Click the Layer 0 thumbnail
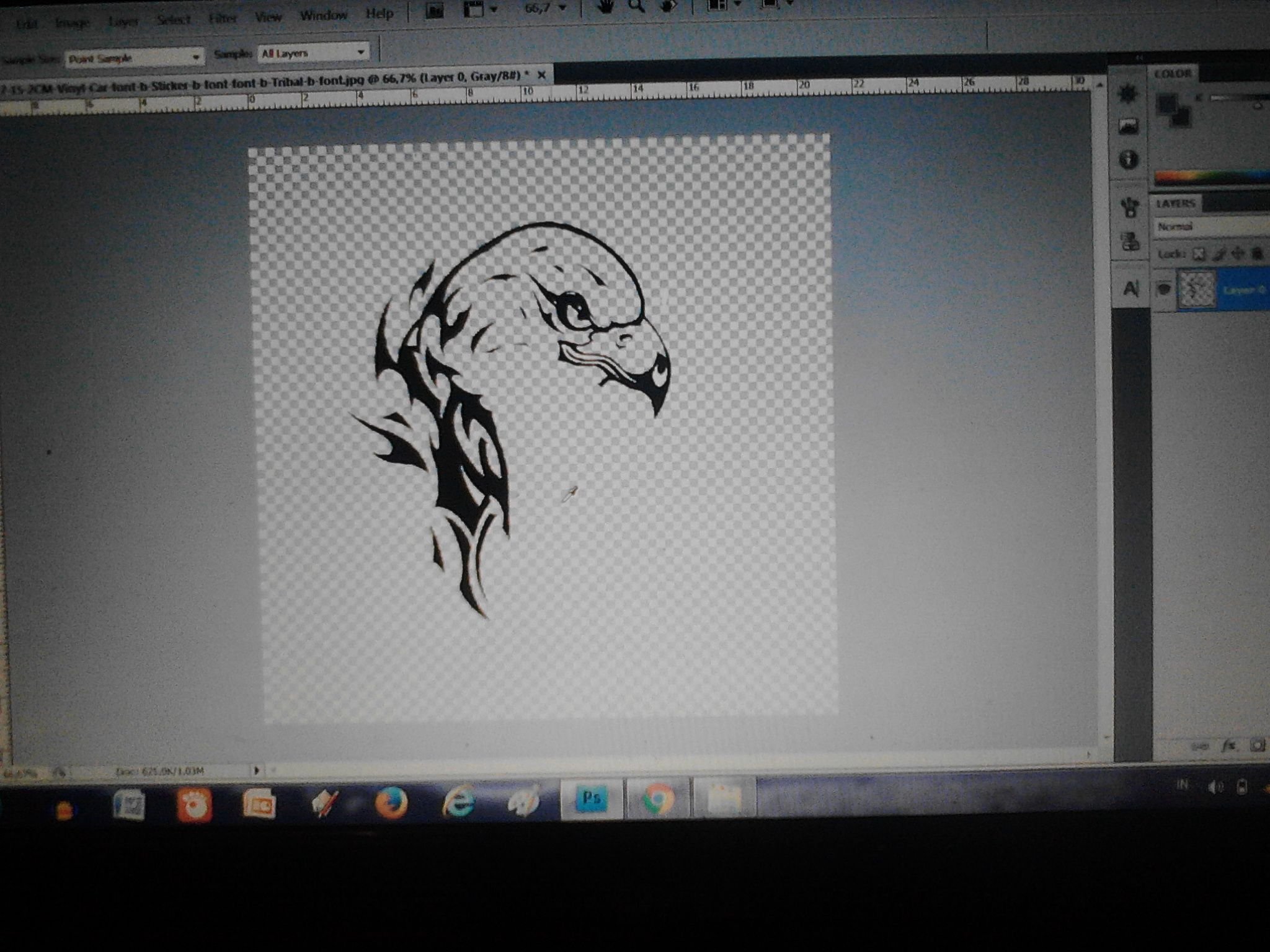 click(1197, 289)
